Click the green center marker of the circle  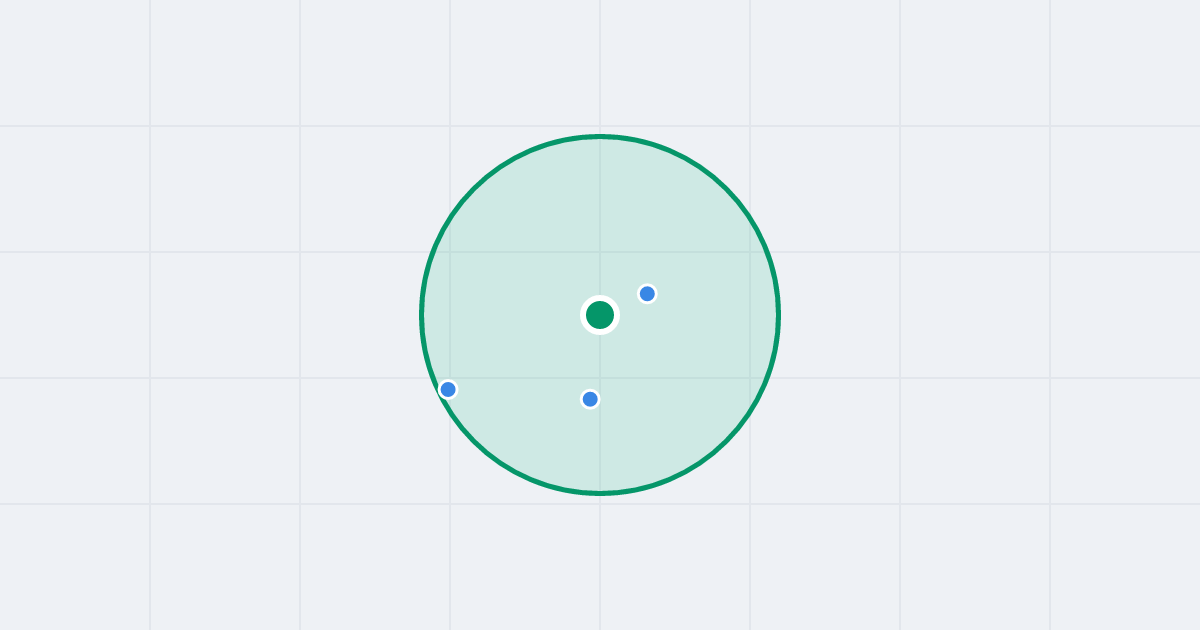(600, 315)
